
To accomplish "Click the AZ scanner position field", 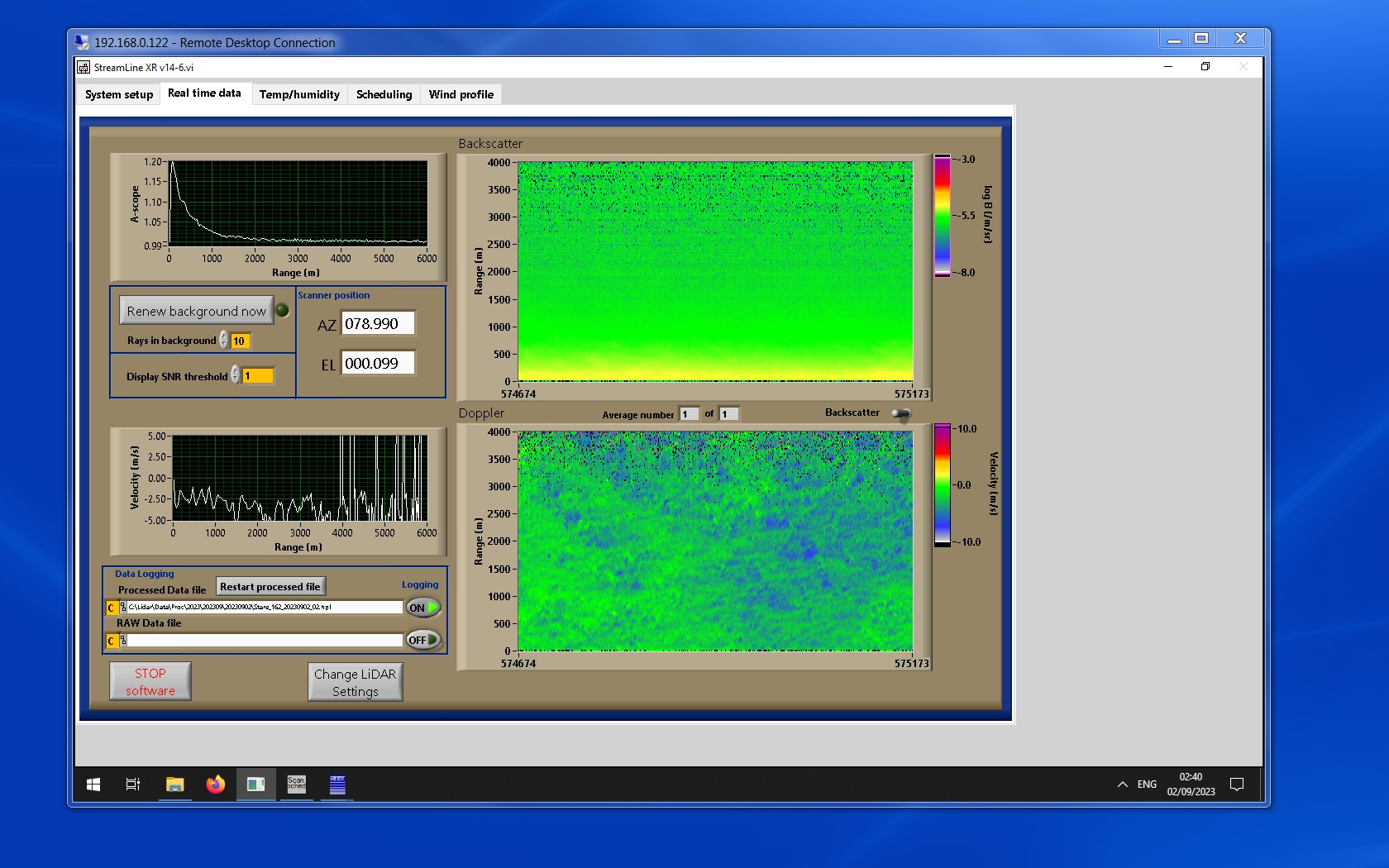I will (x=378, y=324).
